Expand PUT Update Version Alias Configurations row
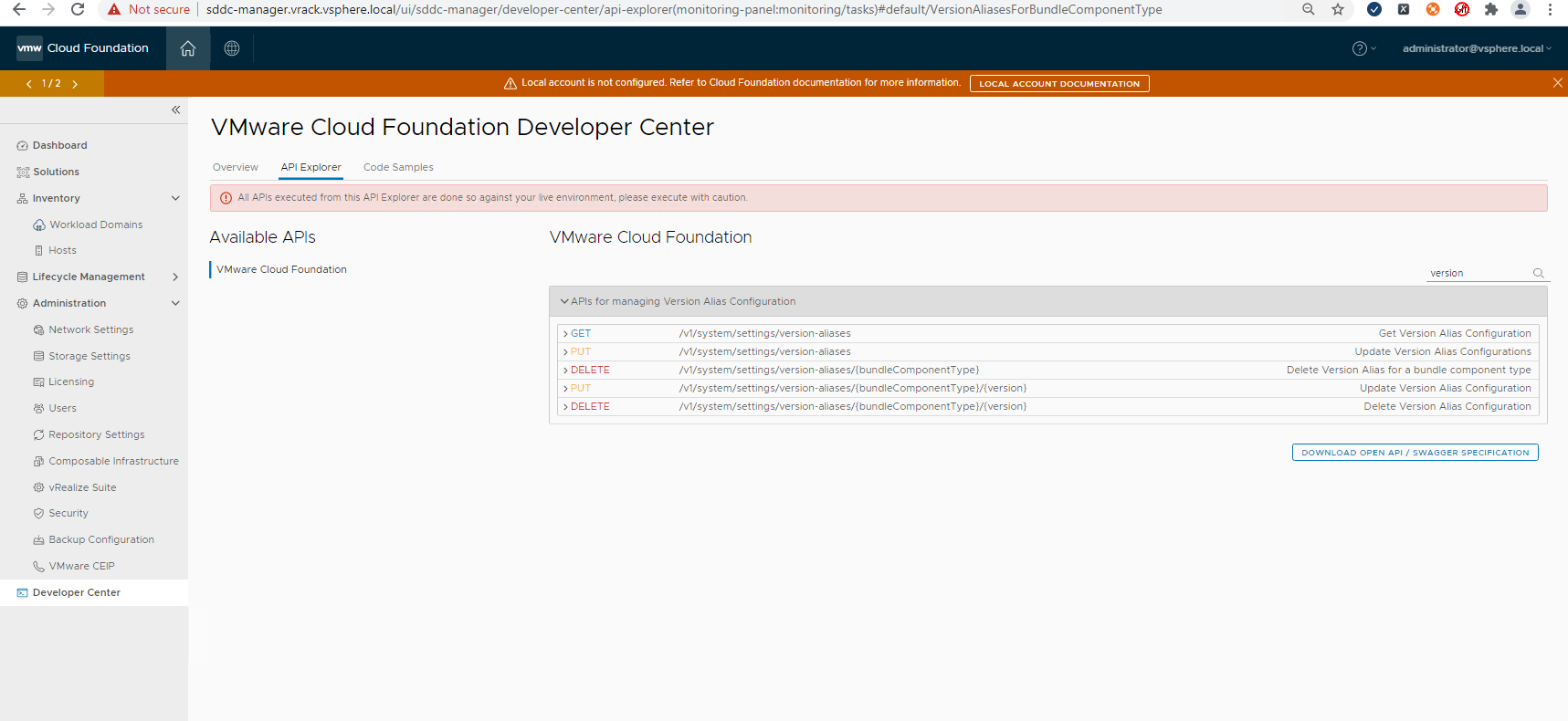Image resolution: width=1568 pixels, height=721 pixels. (1047, 351)
